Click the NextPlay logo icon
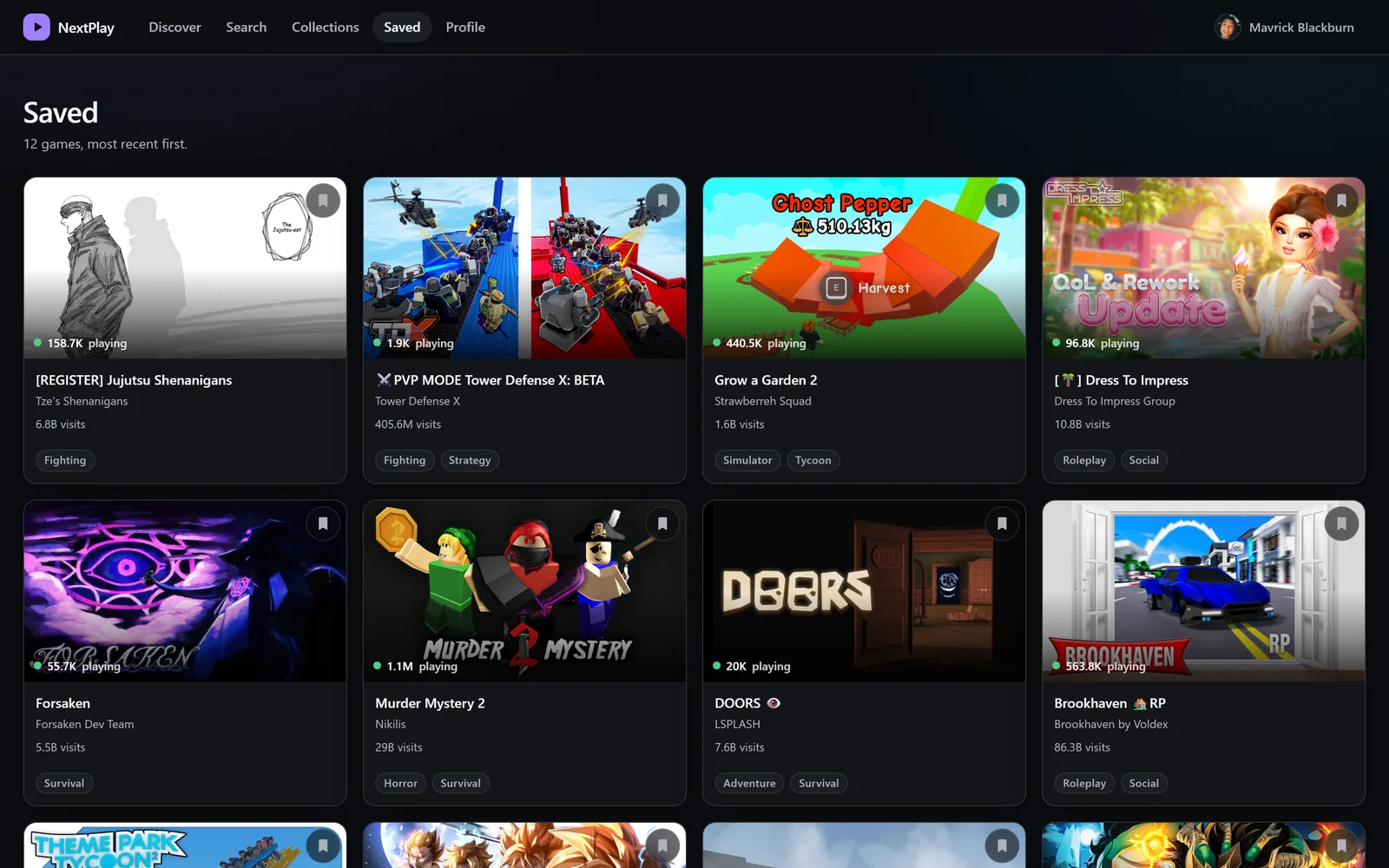Viewport: 1389px width, 868px height. coord(36,27)
